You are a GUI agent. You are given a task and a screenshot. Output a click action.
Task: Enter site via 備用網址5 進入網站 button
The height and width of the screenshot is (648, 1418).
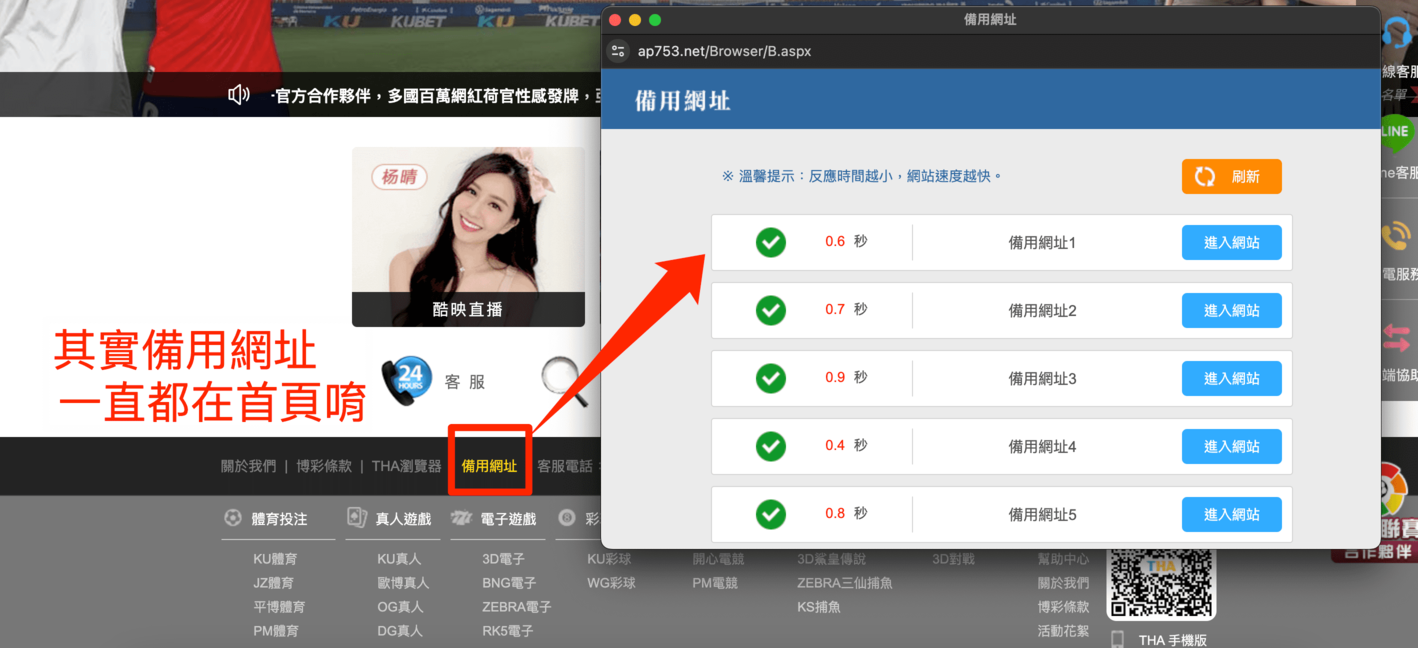[1231, 515]
